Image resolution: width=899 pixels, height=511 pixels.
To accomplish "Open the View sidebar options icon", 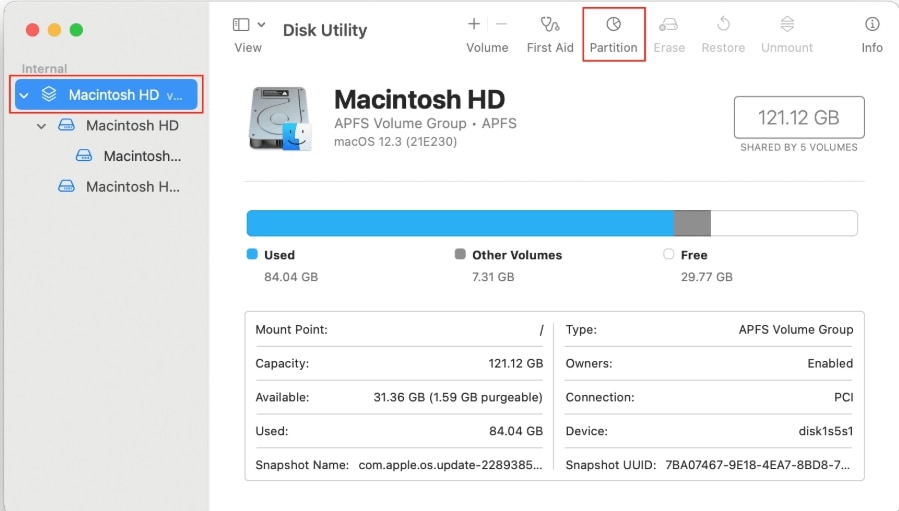I will [x=241, y=25].
